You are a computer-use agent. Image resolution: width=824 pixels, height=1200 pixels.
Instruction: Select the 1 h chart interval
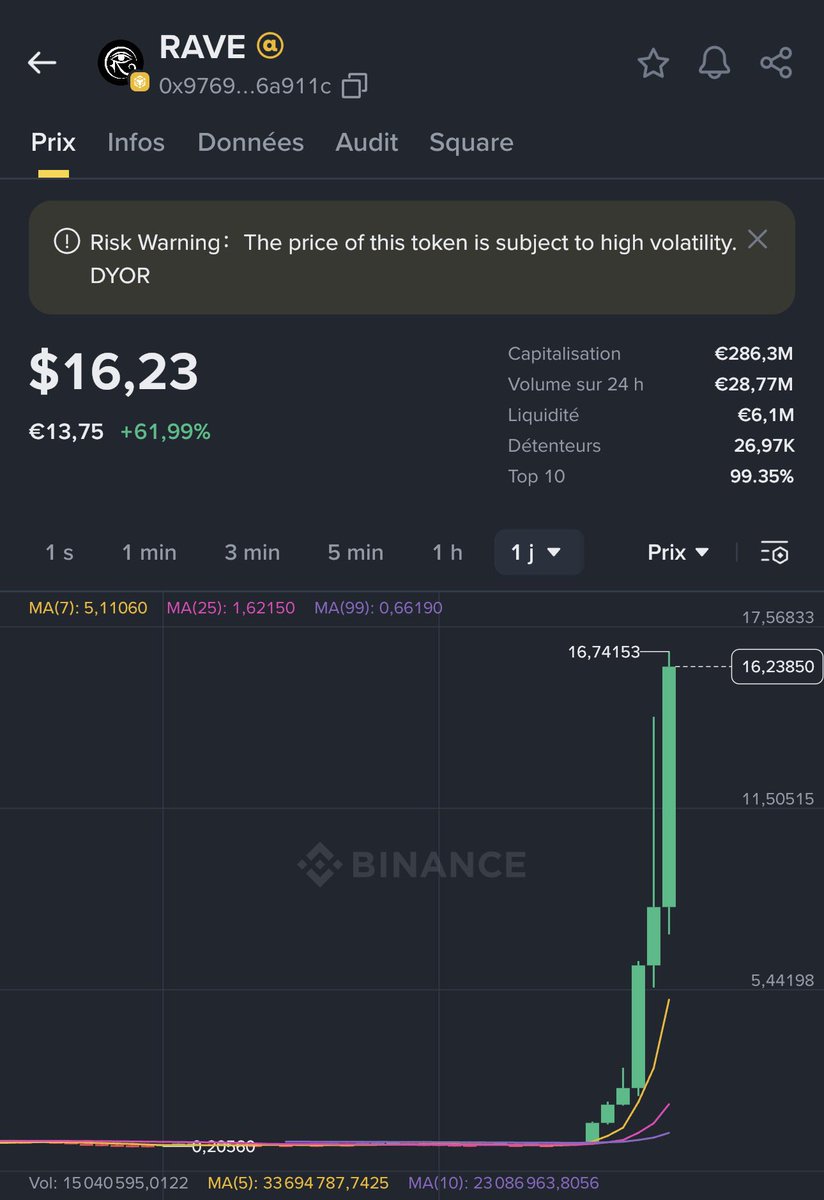447,552
